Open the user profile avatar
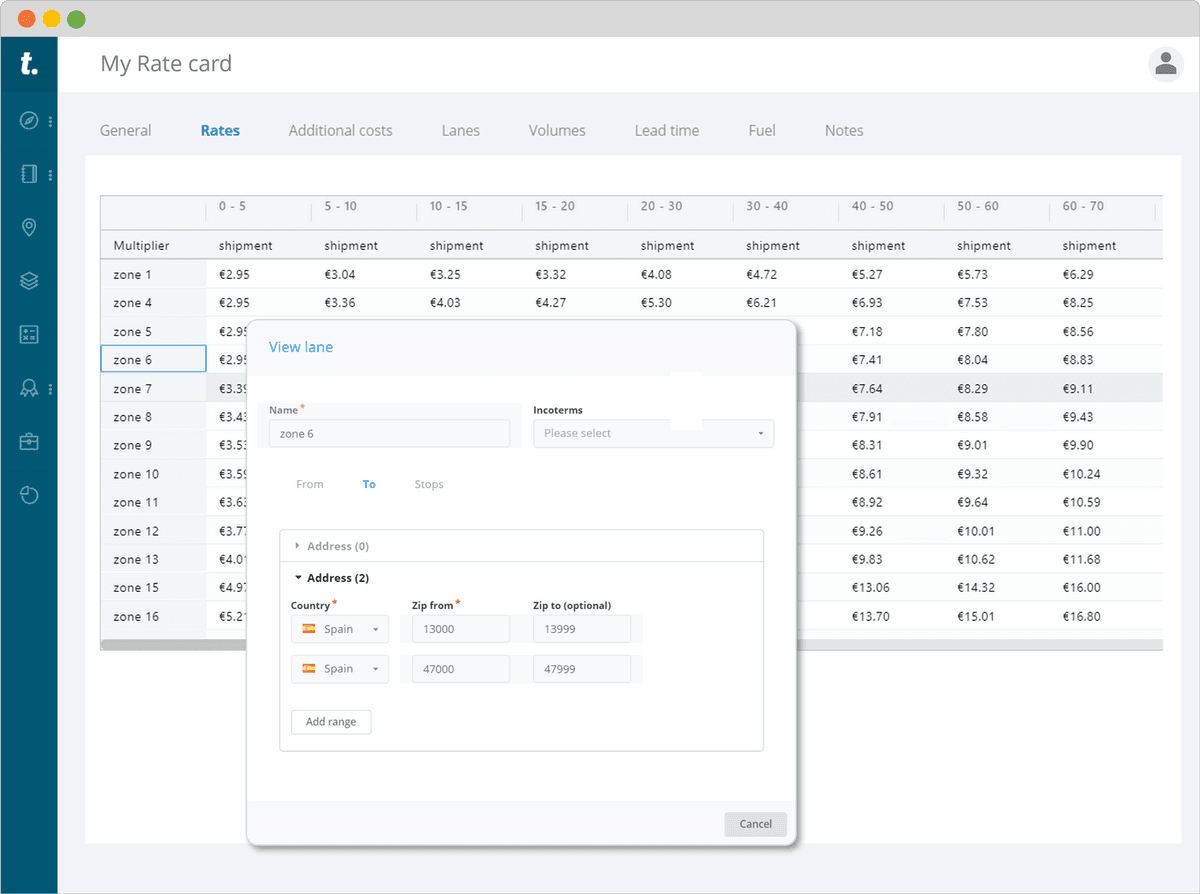Viewport: 1200px width, 894px height. click(1165, 64)
